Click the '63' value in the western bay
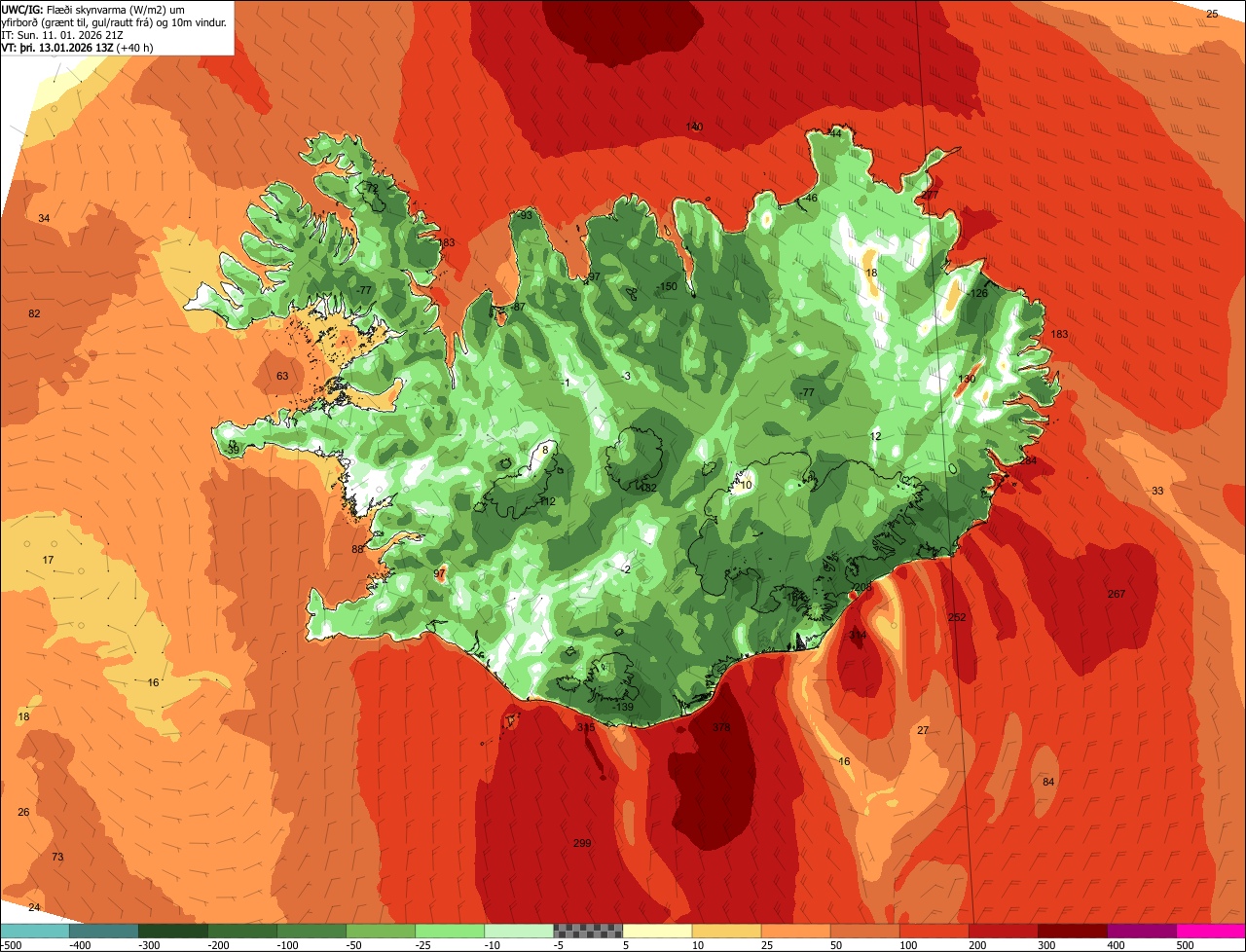1246x952 pixels. tap(282, 377)
